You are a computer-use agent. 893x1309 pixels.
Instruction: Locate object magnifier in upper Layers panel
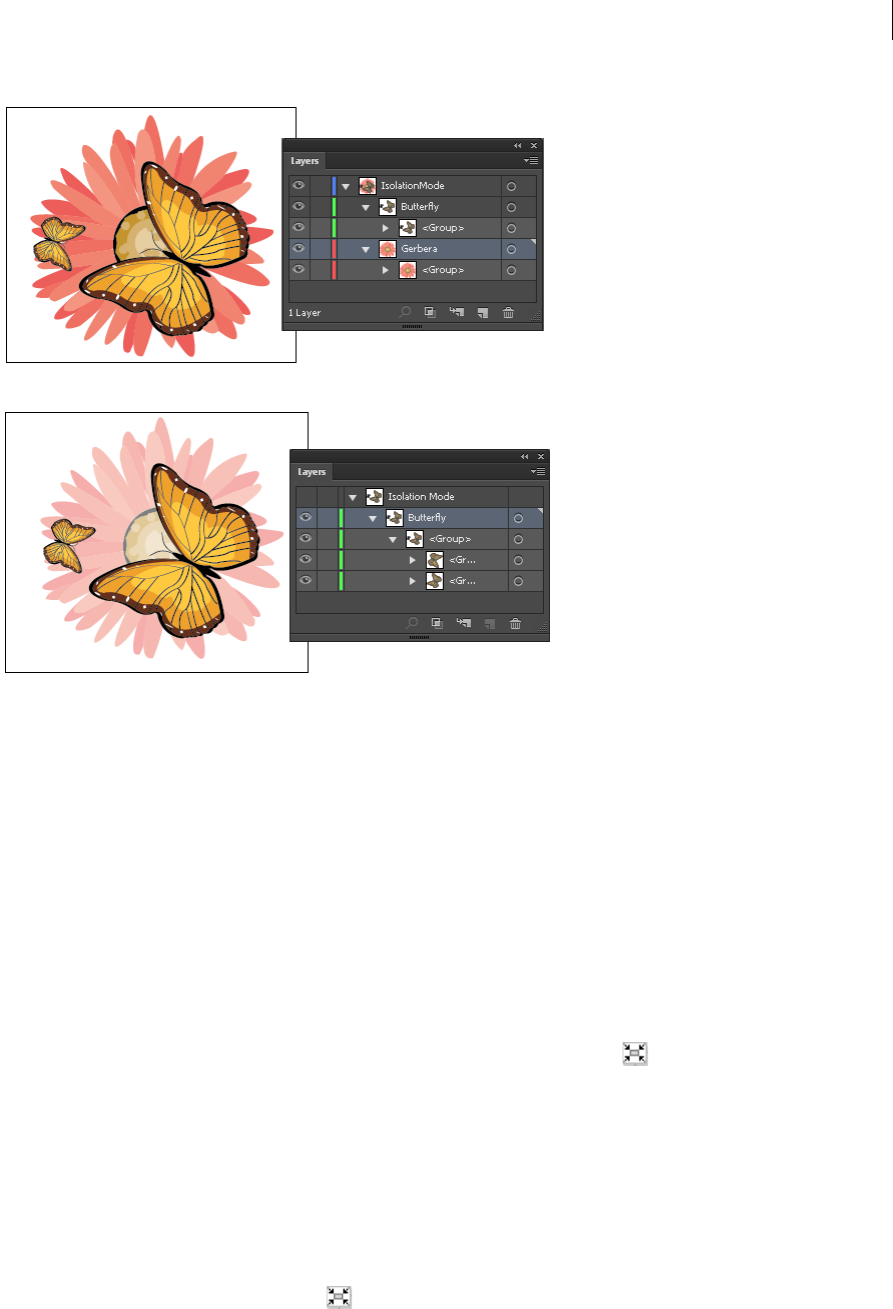click(405, 312)
